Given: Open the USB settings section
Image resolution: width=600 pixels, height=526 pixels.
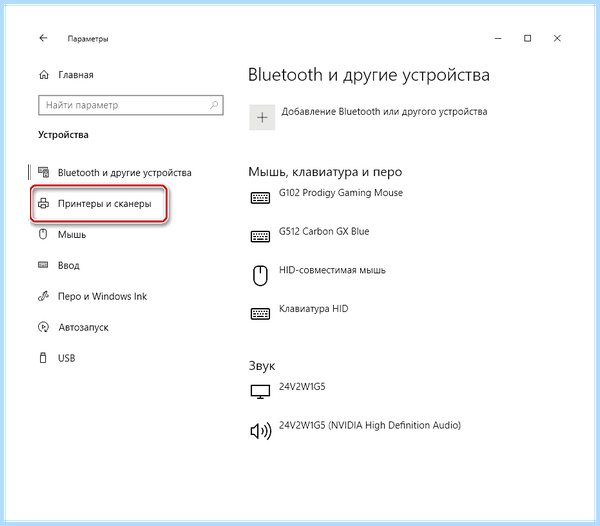Looking at the screenshot, I should (x=67, y=358).
